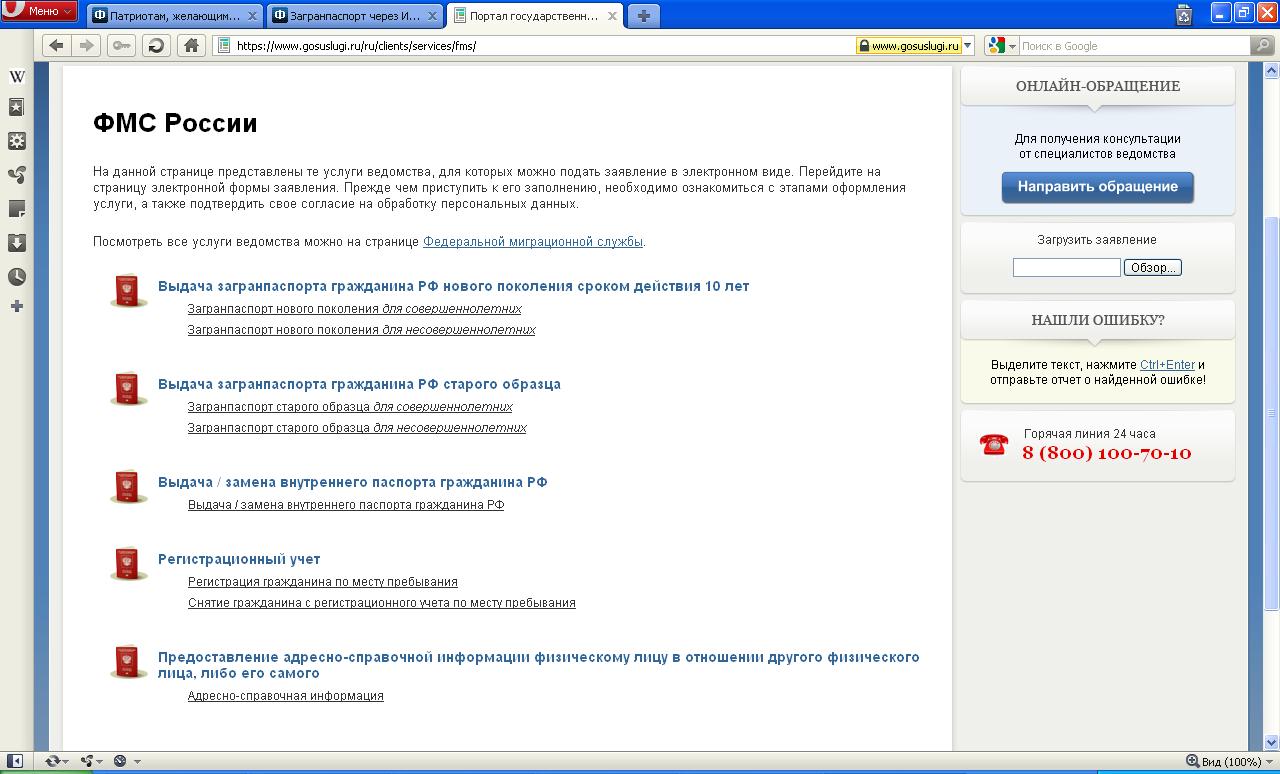Expand the address bar history dropdown

tap(967, 46)
